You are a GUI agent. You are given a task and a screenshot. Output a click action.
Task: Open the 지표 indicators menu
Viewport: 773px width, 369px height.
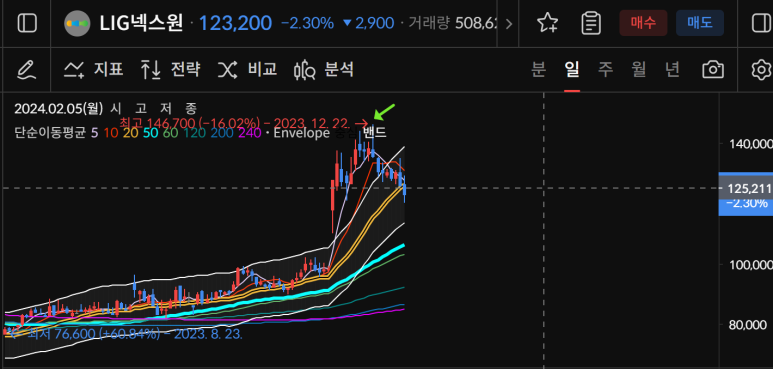coord(94,70)
